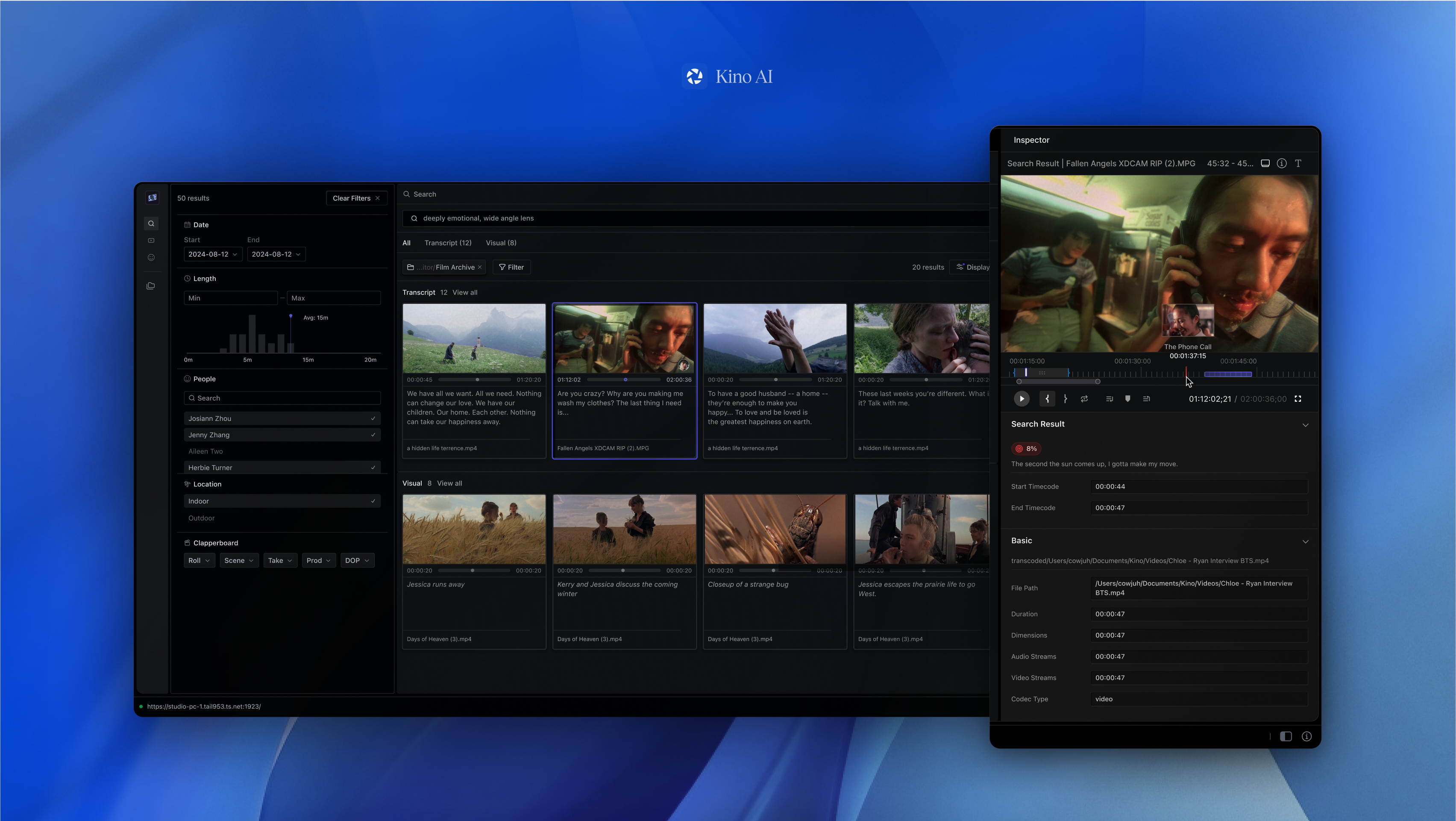Click the workspace avatar icon in sidebar
Screen dimensions: 1456x821
152,198
